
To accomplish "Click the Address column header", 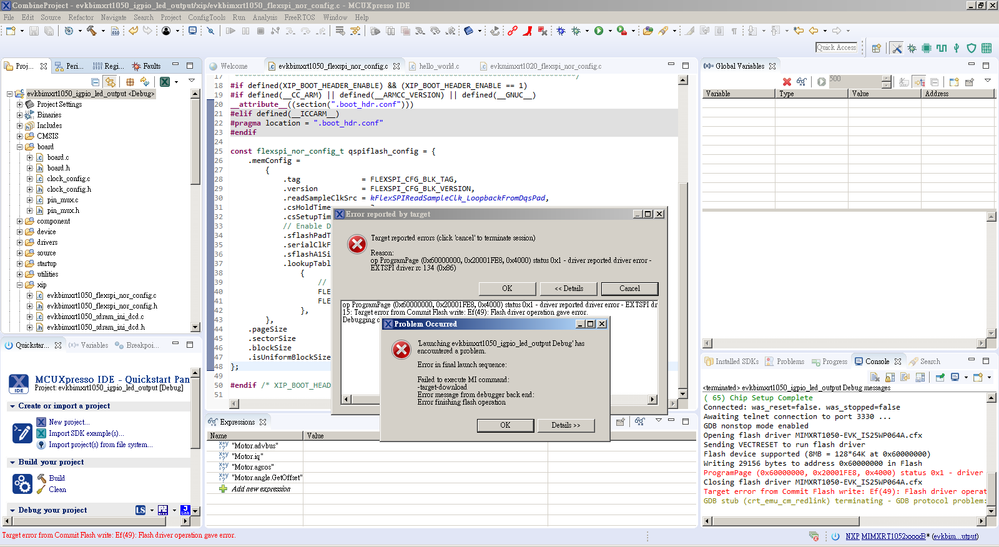I will [958, 94].
